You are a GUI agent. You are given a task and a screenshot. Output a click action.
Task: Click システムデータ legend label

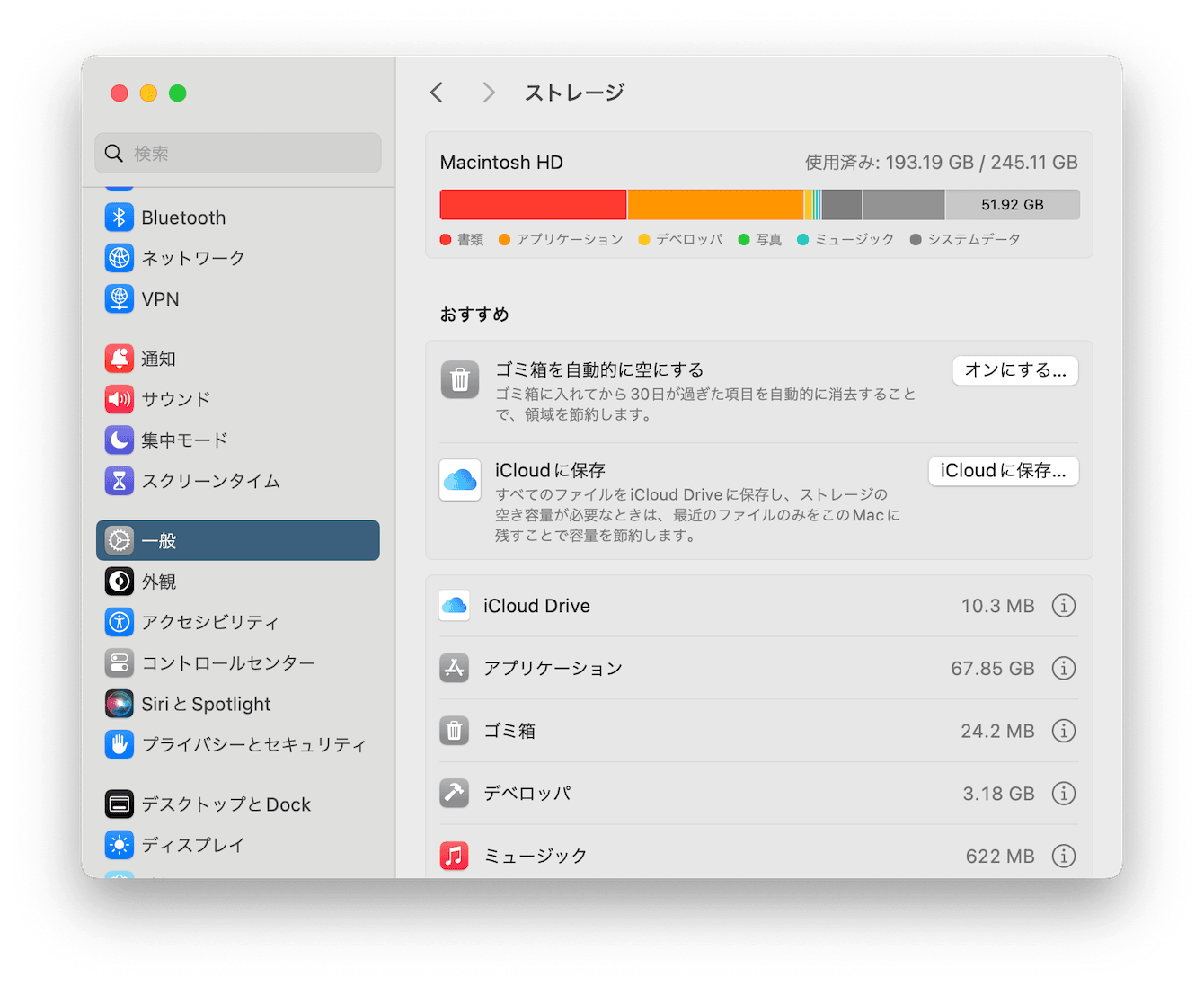tap(974, 239)
